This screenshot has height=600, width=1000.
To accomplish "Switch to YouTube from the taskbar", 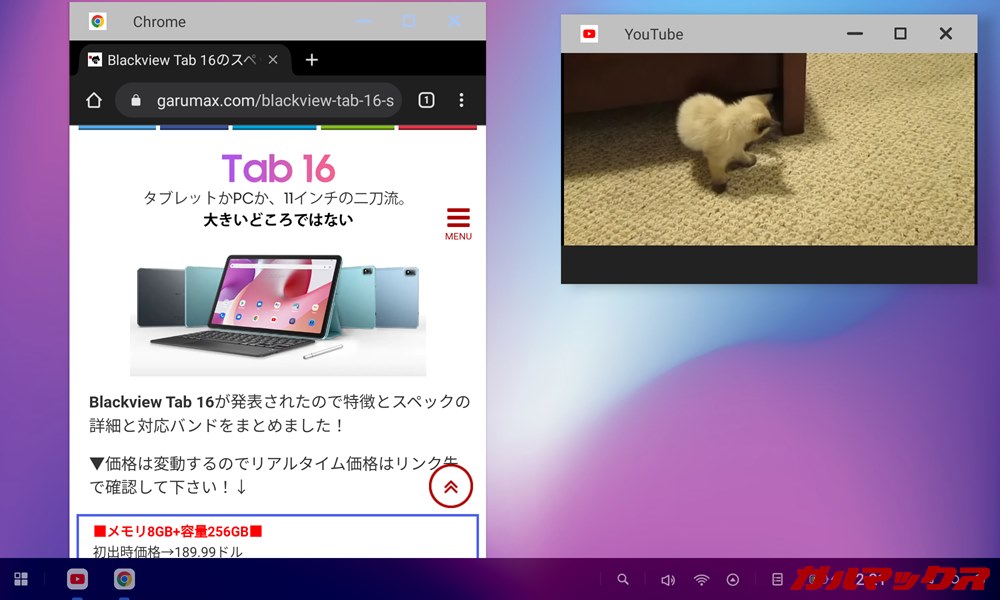I will pos(77,579).
